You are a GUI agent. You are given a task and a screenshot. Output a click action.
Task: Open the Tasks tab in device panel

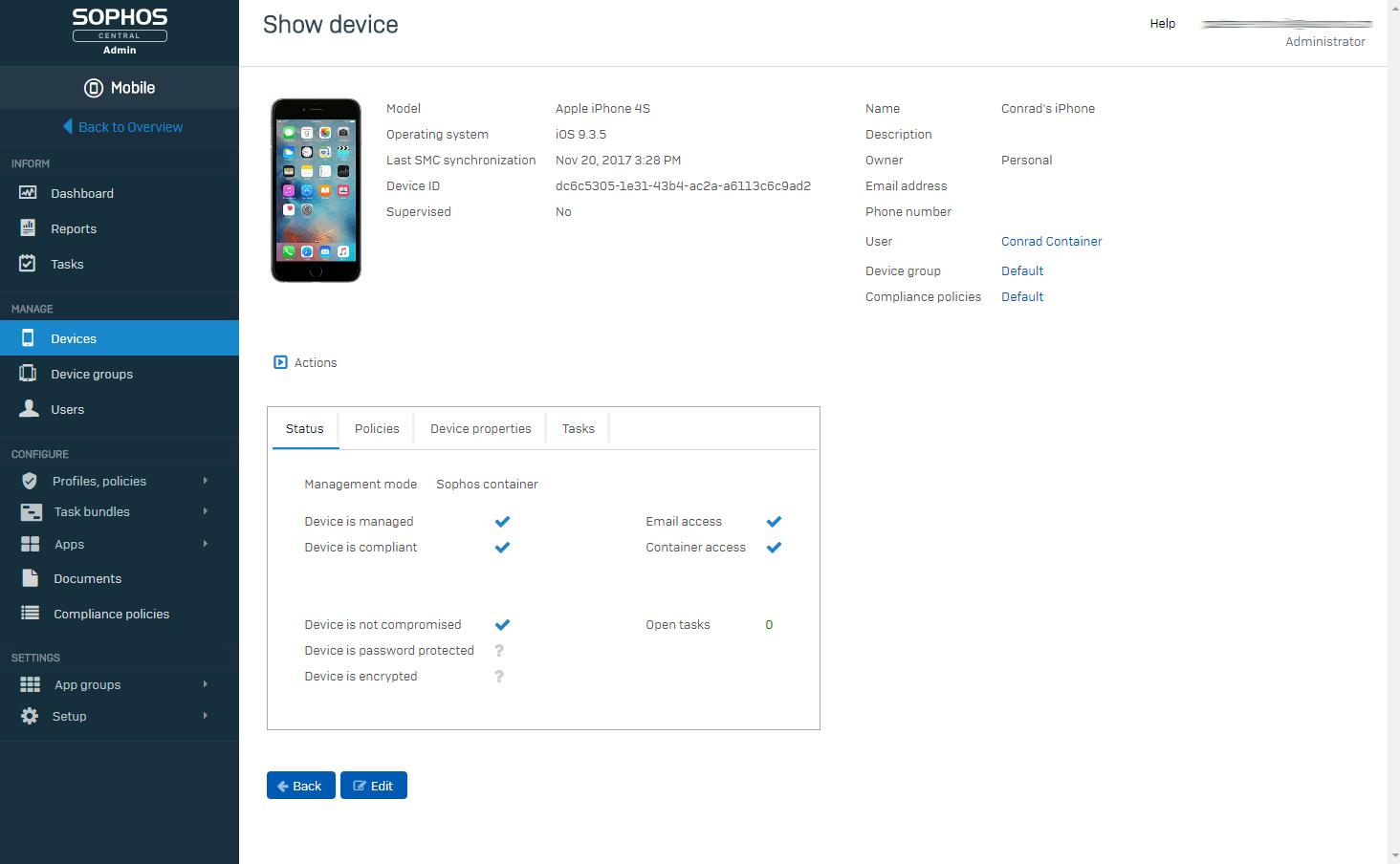tap(578, 429)
